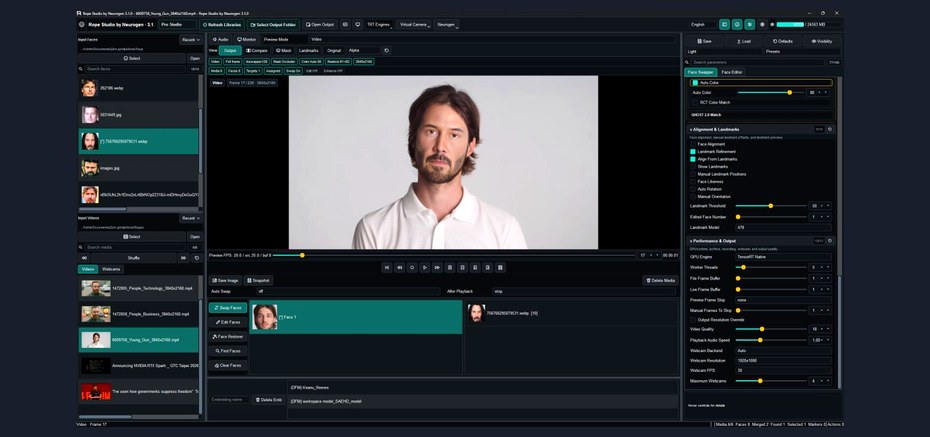Click the monitor icon next to Open Output

(x=358, y=25)
